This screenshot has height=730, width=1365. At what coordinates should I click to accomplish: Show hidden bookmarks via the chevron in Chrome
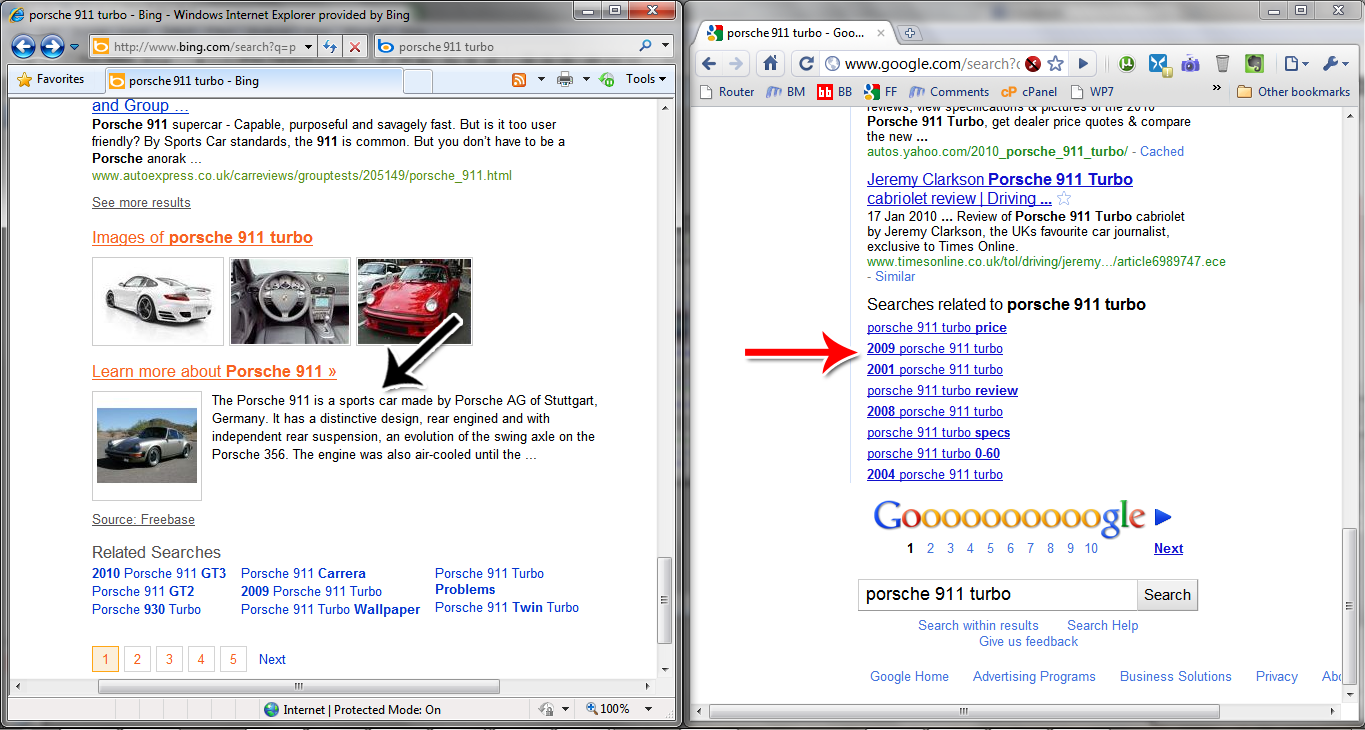click(1217, 88)
